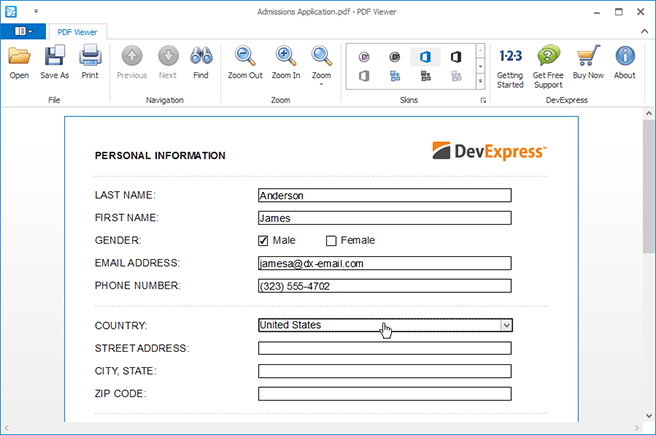Expand the Country dropdown arrow
This screenshot has height=435, width=656.
(x=506, y=325)
